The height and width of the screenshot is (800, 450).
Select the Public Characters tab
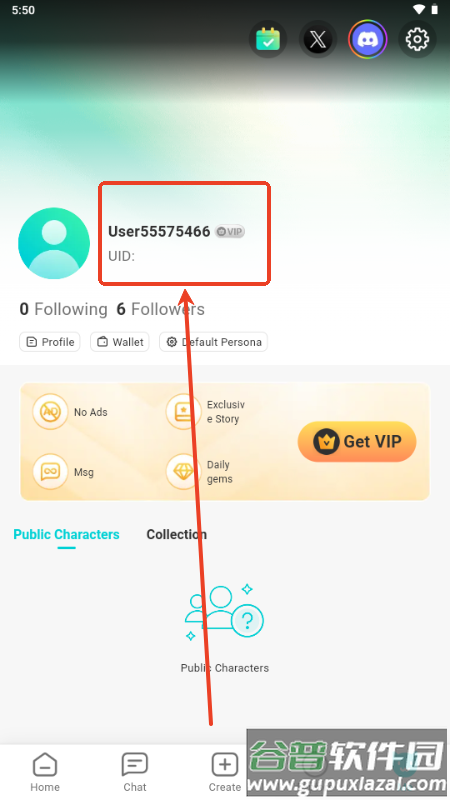[x=66, y=534]
